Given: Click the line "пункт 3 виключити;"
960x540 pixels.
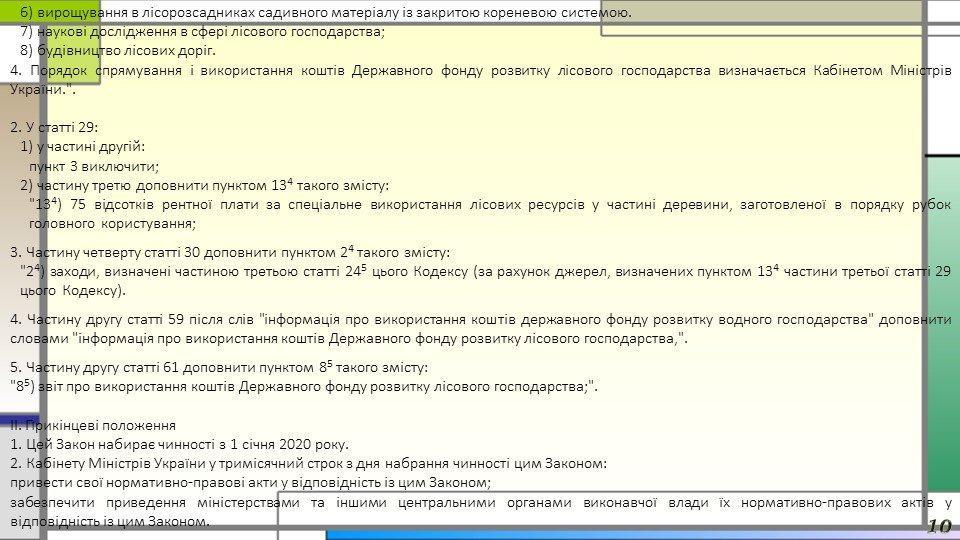Looking at the screenshot, I should pyautogui.click(x=94, y=166).
